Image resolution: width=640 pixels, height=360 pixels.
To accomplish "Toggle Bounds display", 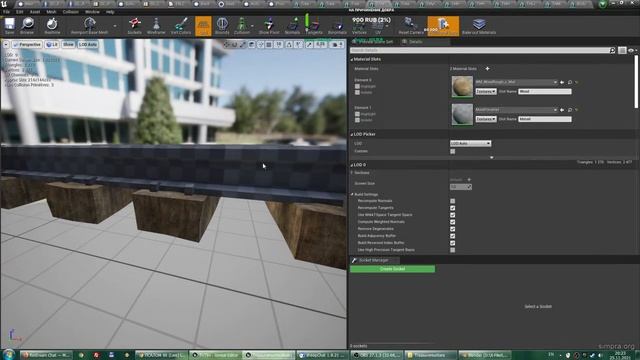I will (x=222, y=25).
